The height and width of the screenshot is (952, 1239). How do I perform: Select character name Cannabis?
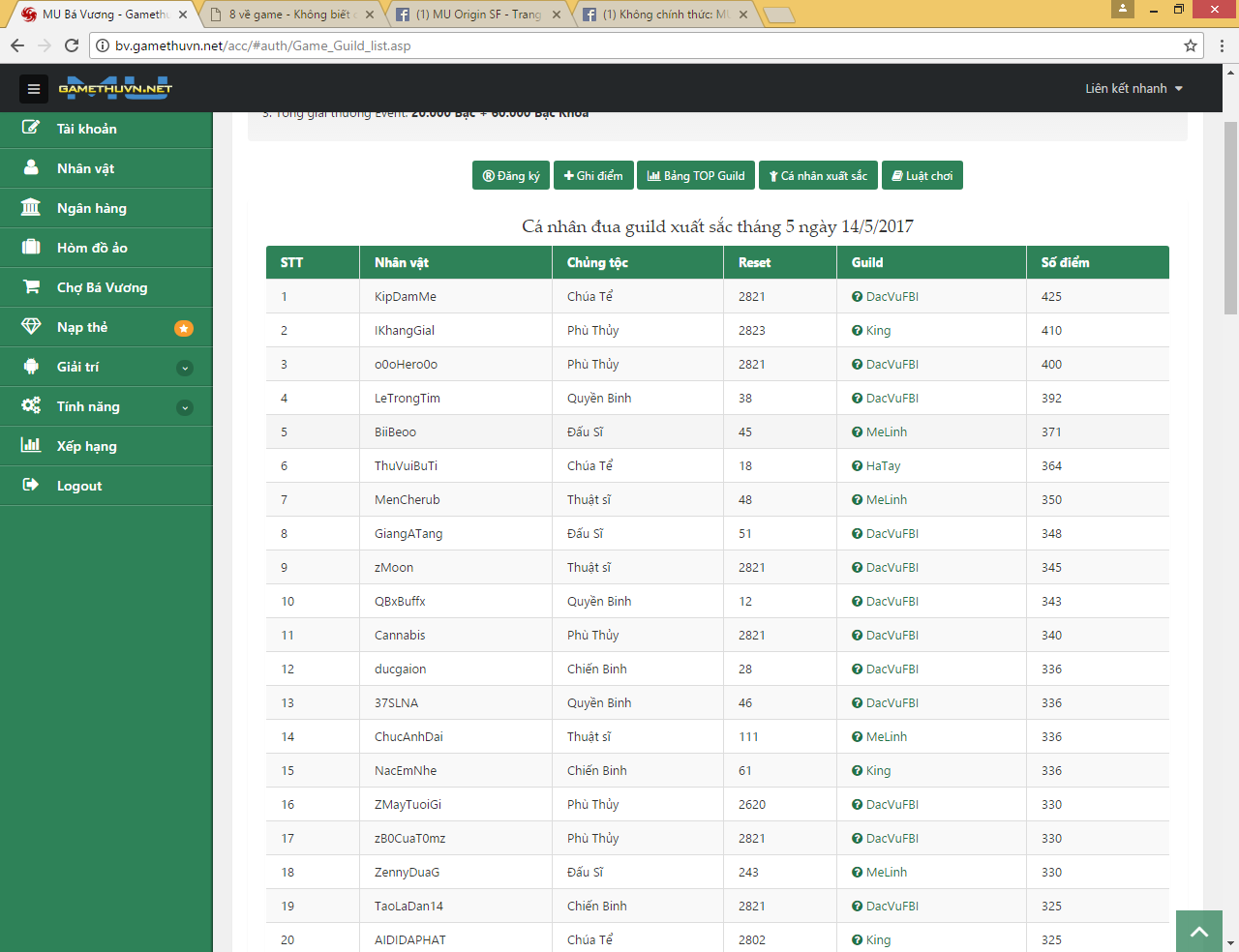(x=400, y=635)
